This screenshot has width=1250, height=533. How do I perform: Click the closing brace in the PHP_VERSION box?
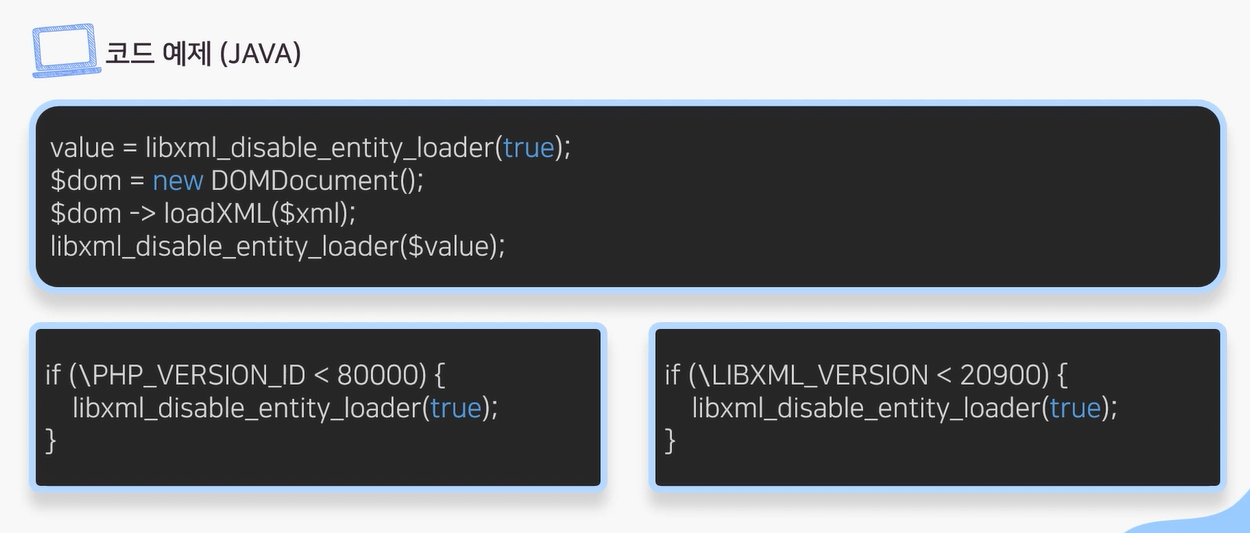51,440
